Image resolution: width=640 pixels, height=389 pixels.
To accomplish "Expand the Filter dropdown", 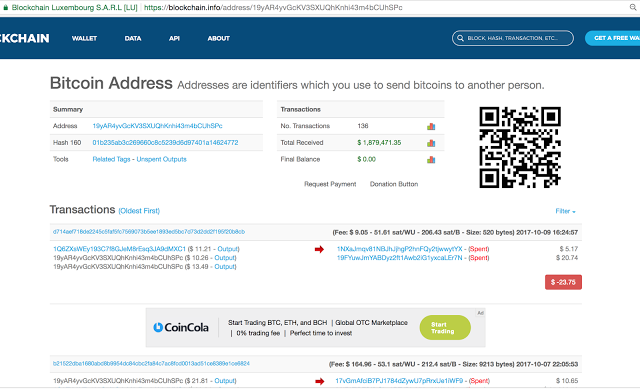I will point(565,211).
